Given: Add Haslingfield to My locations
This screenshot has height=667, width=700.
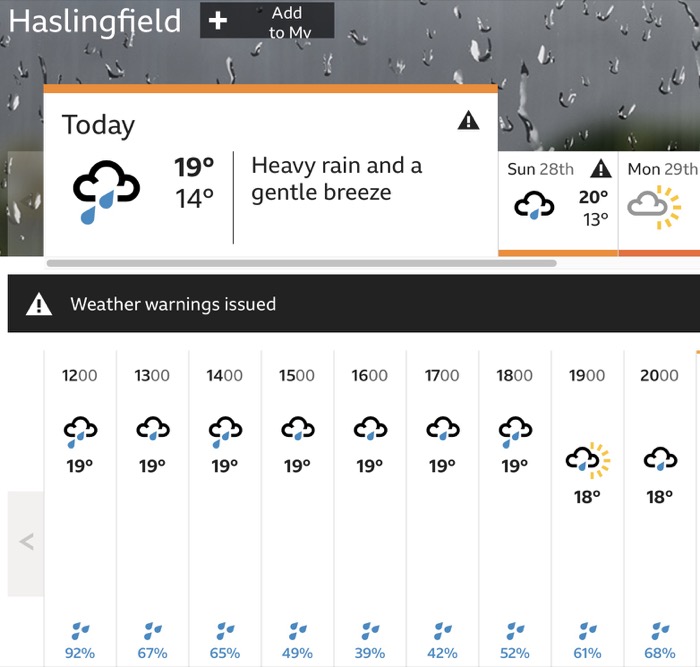Looking at the screenshot, I should (x=267, y=21).
